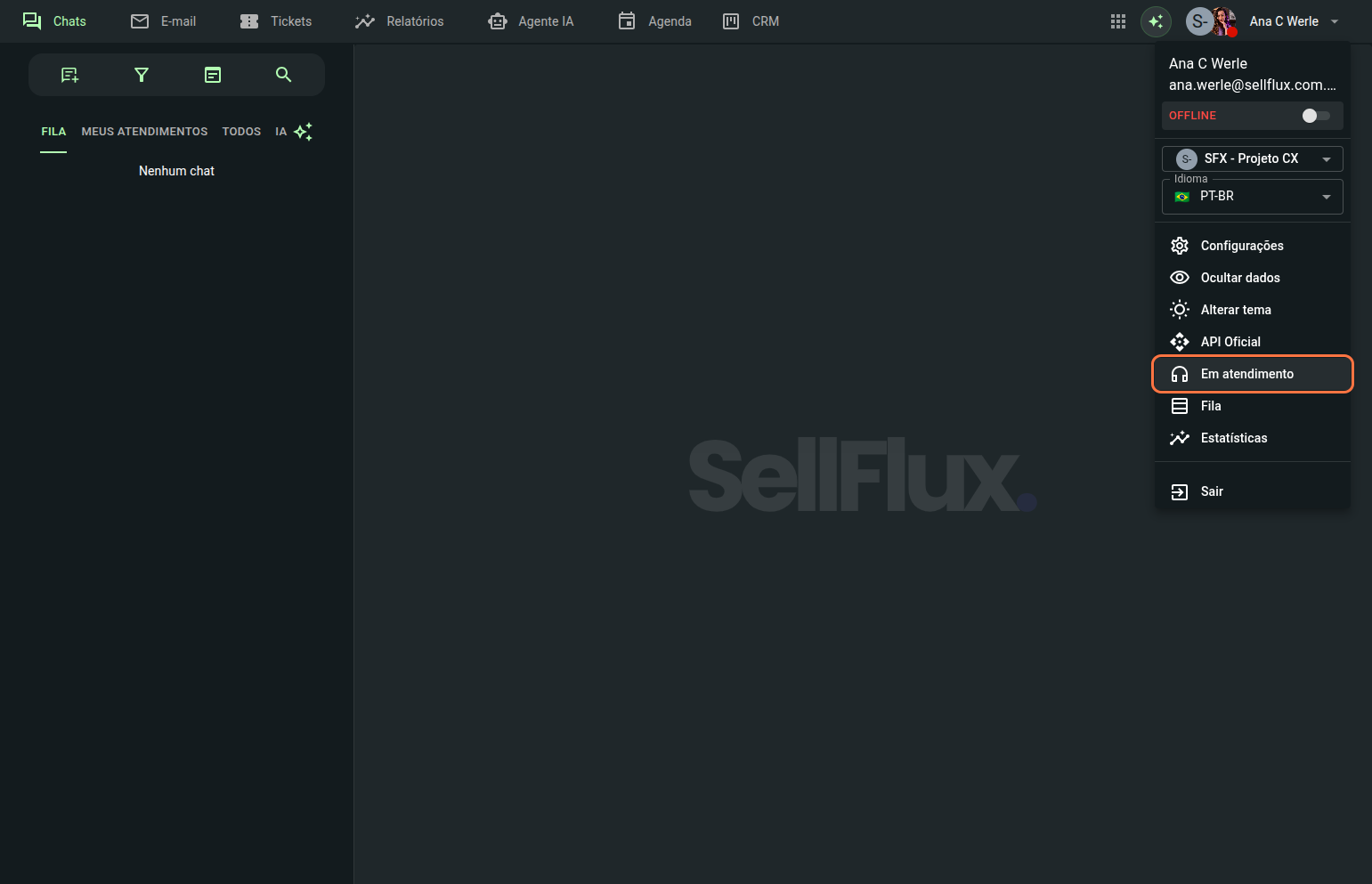Switch theme with Alterar tema
The image size is (1372, 884).
pyautogui.click(x=1235, y=310)
